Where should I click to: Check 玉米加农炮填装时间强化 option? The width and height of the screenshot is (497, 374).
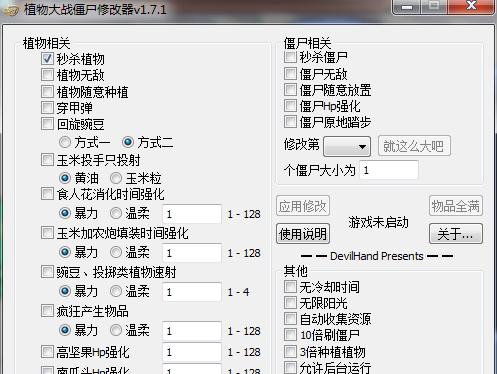(x=47, y=233)
